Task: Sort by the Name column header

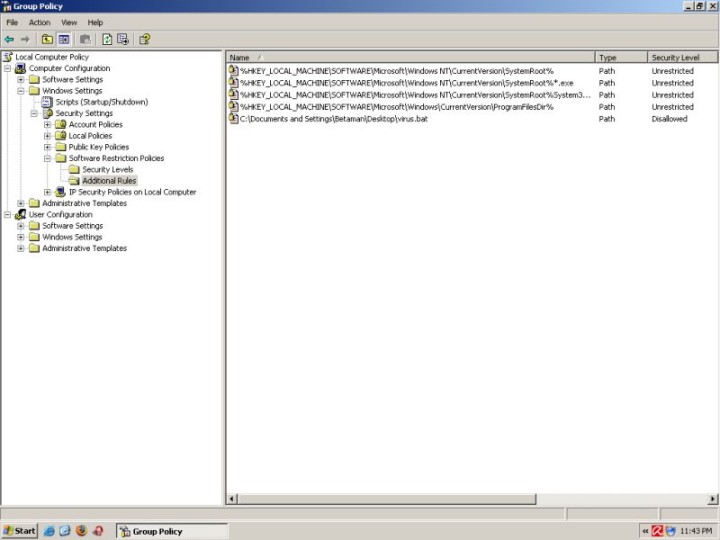Action: [411, 57]
